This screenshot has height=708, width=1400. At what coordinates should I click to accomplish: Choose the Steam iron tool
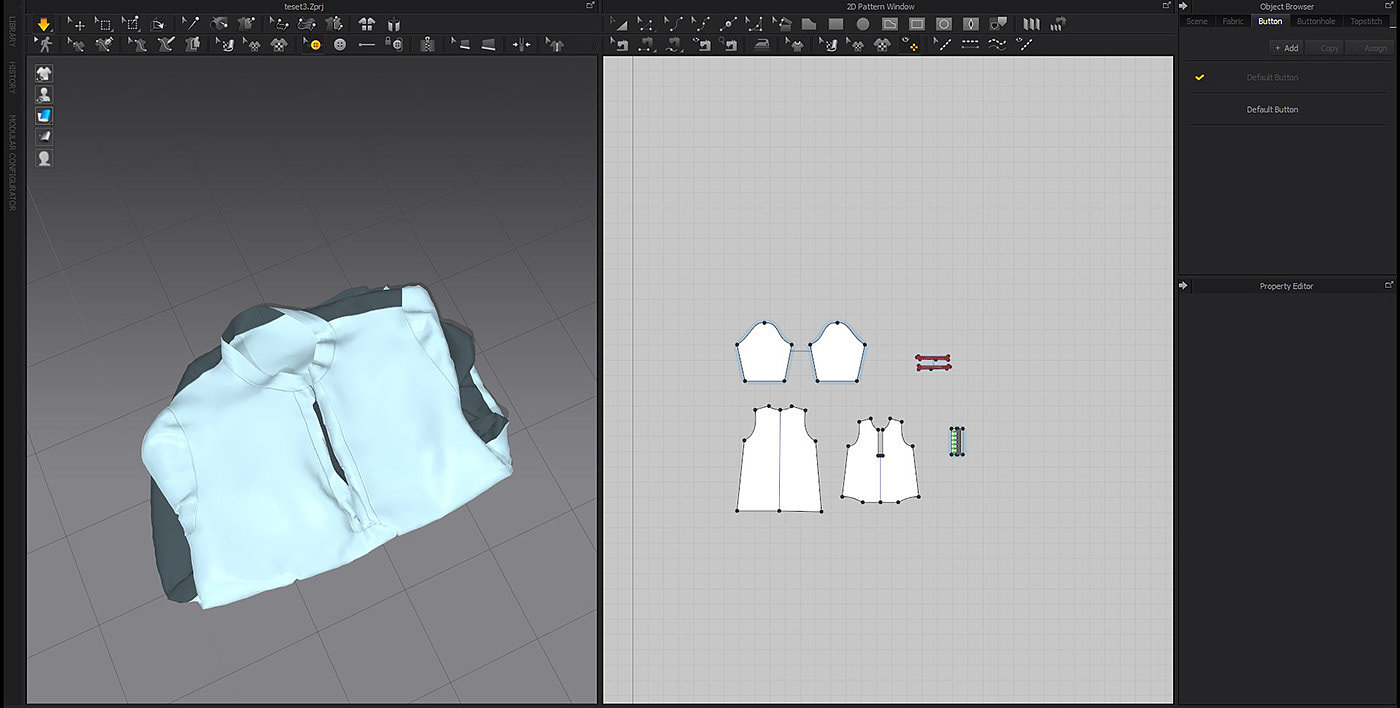tap(762, 45)
